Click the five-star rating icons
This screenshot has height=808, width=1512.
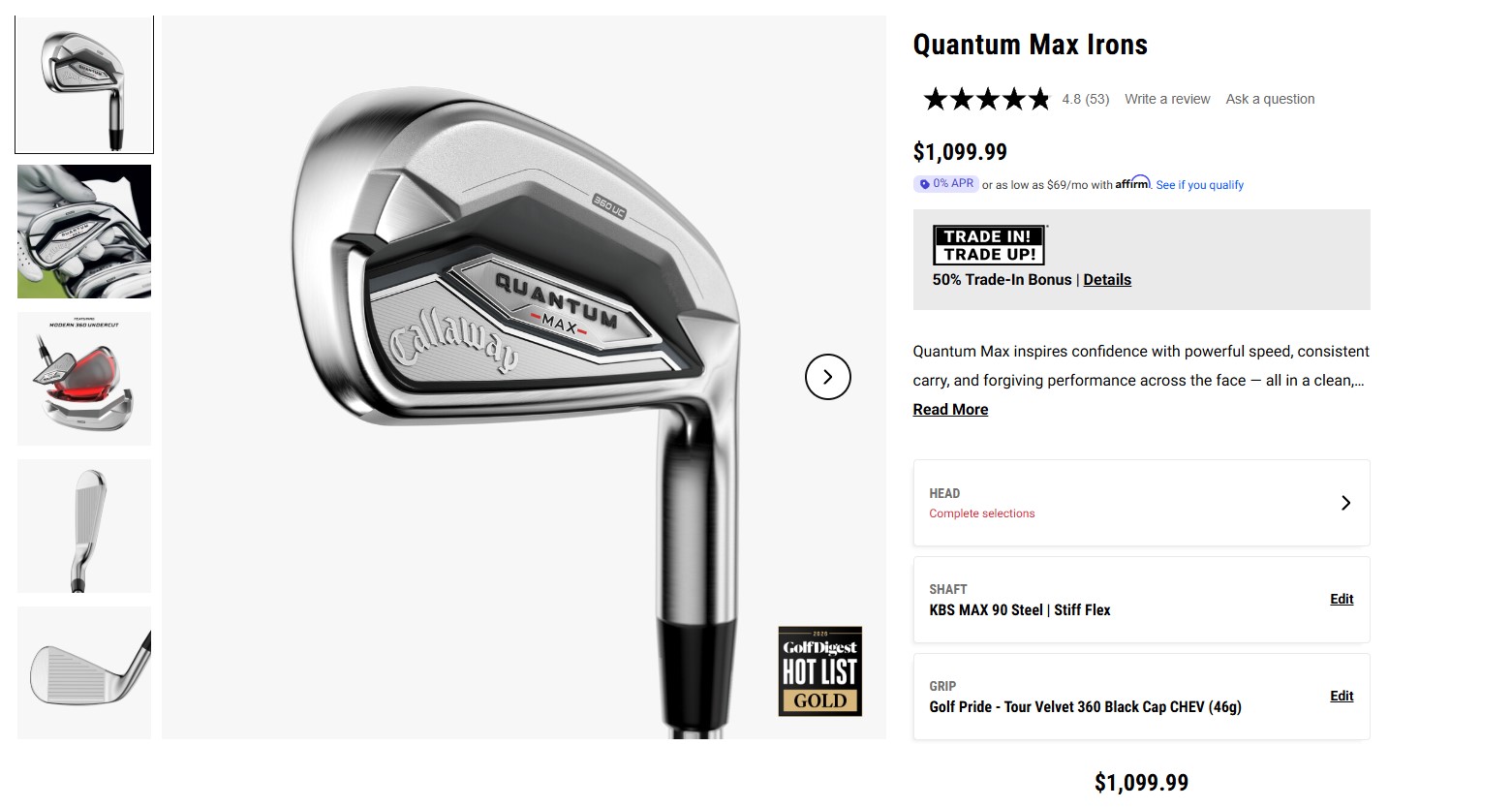[x=987, y=99]
